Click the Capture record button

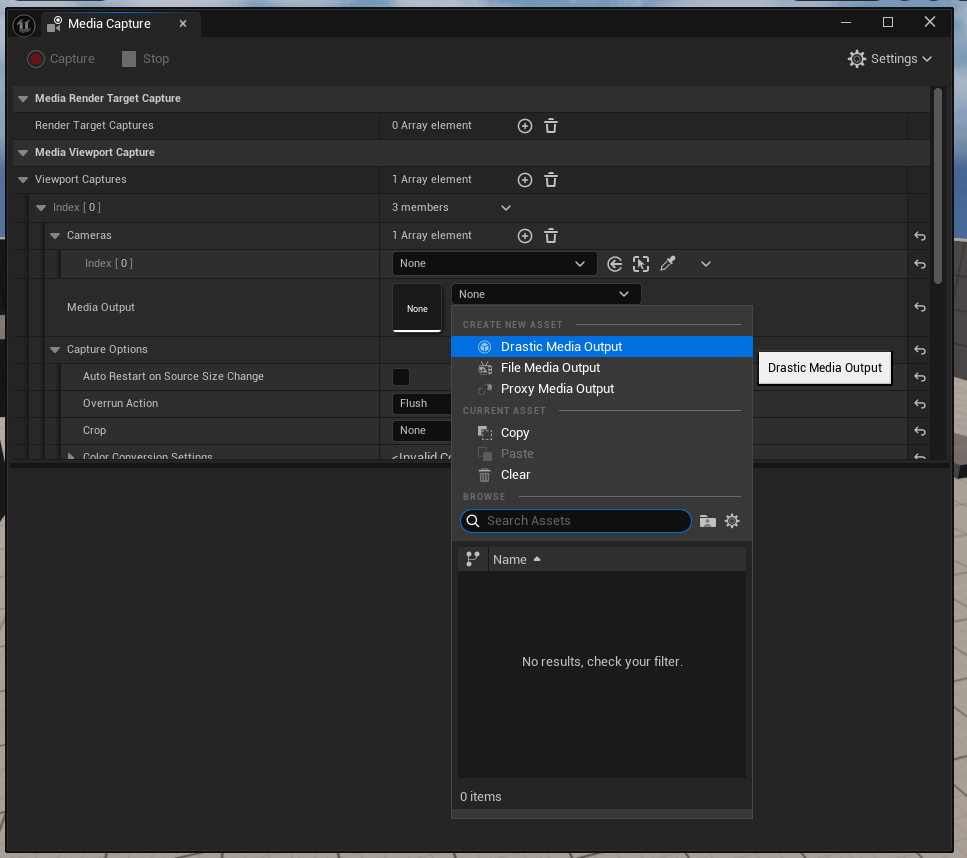(60, 59)
